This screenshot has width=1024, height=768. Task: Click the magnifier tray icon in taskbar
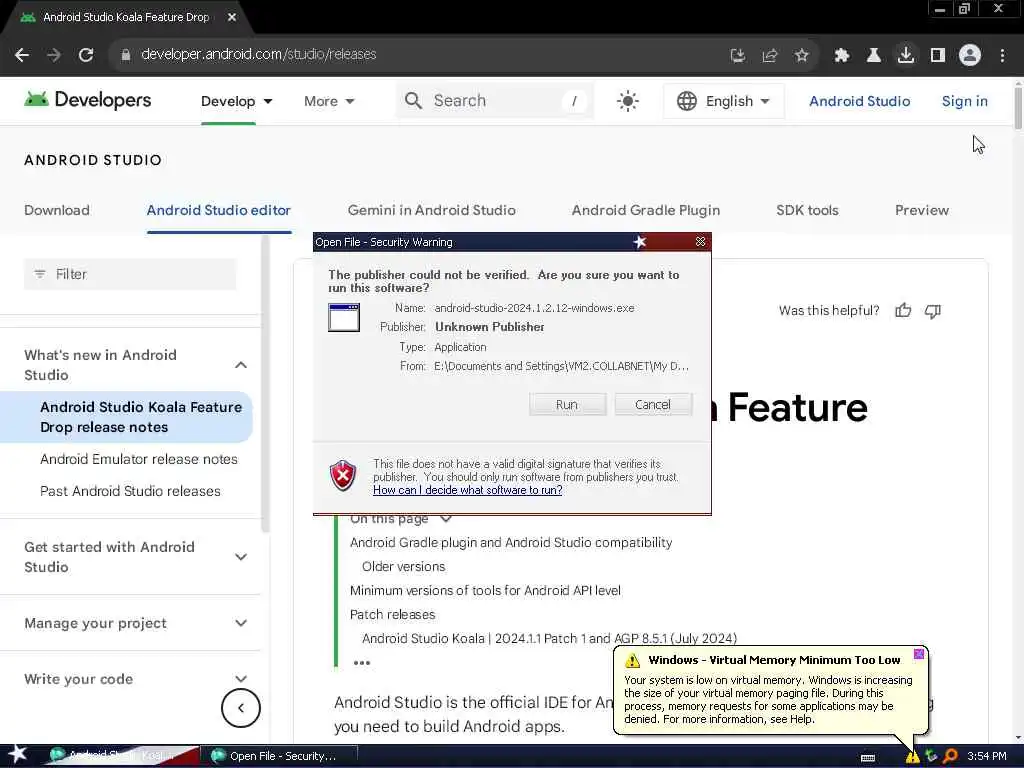[950, 756]
